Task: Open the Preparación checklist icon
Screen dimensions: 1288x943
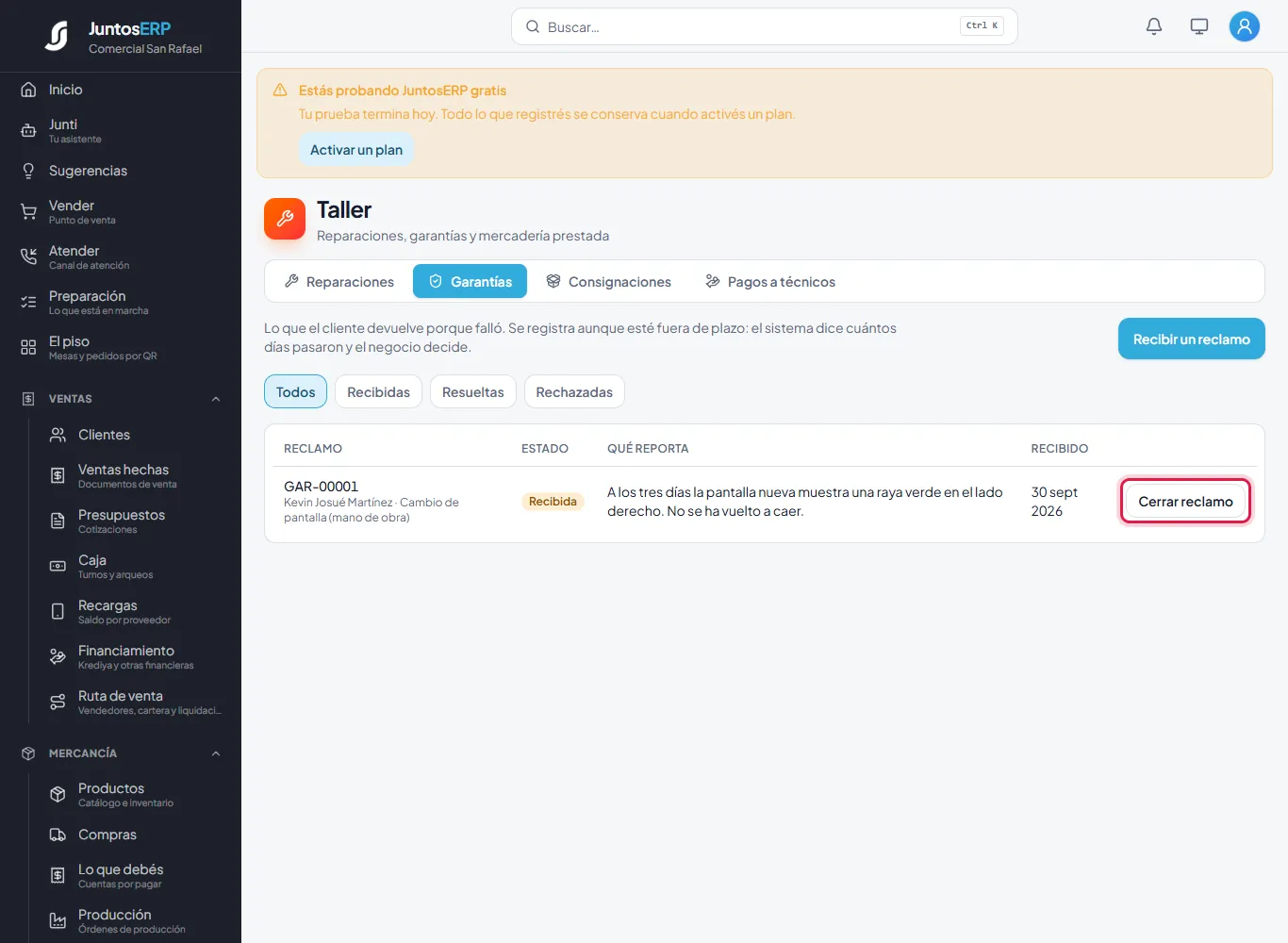Action: (28, 303)
